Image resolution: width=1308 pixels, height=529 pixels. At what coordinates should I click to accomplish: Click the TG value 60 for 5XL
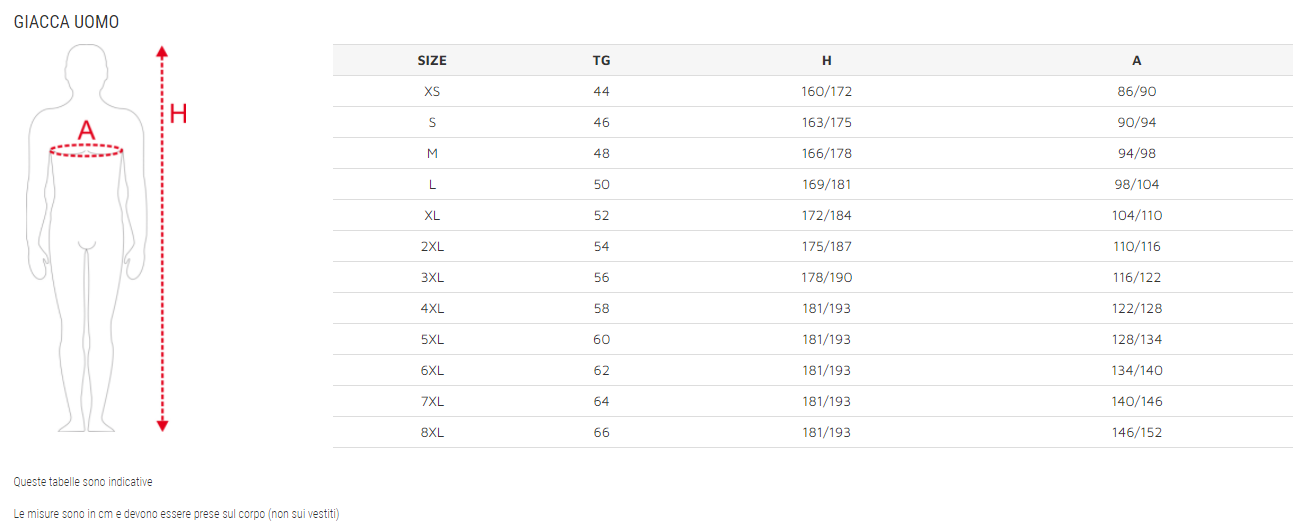click(601, 339)
